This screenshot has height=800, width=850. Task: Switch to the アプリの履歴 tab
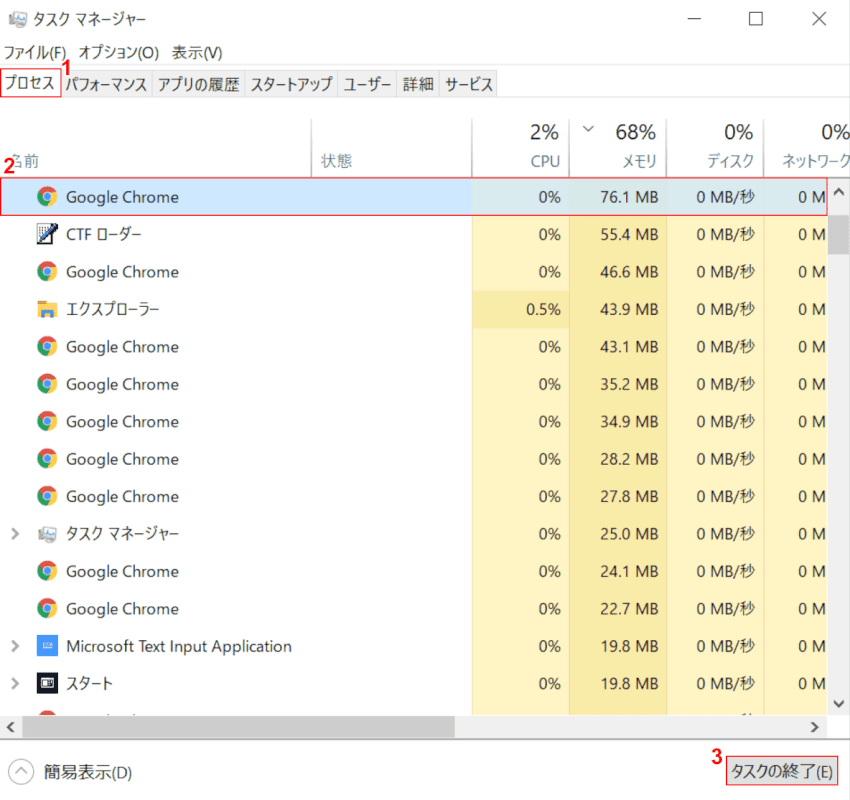click(x=198, y=84)
